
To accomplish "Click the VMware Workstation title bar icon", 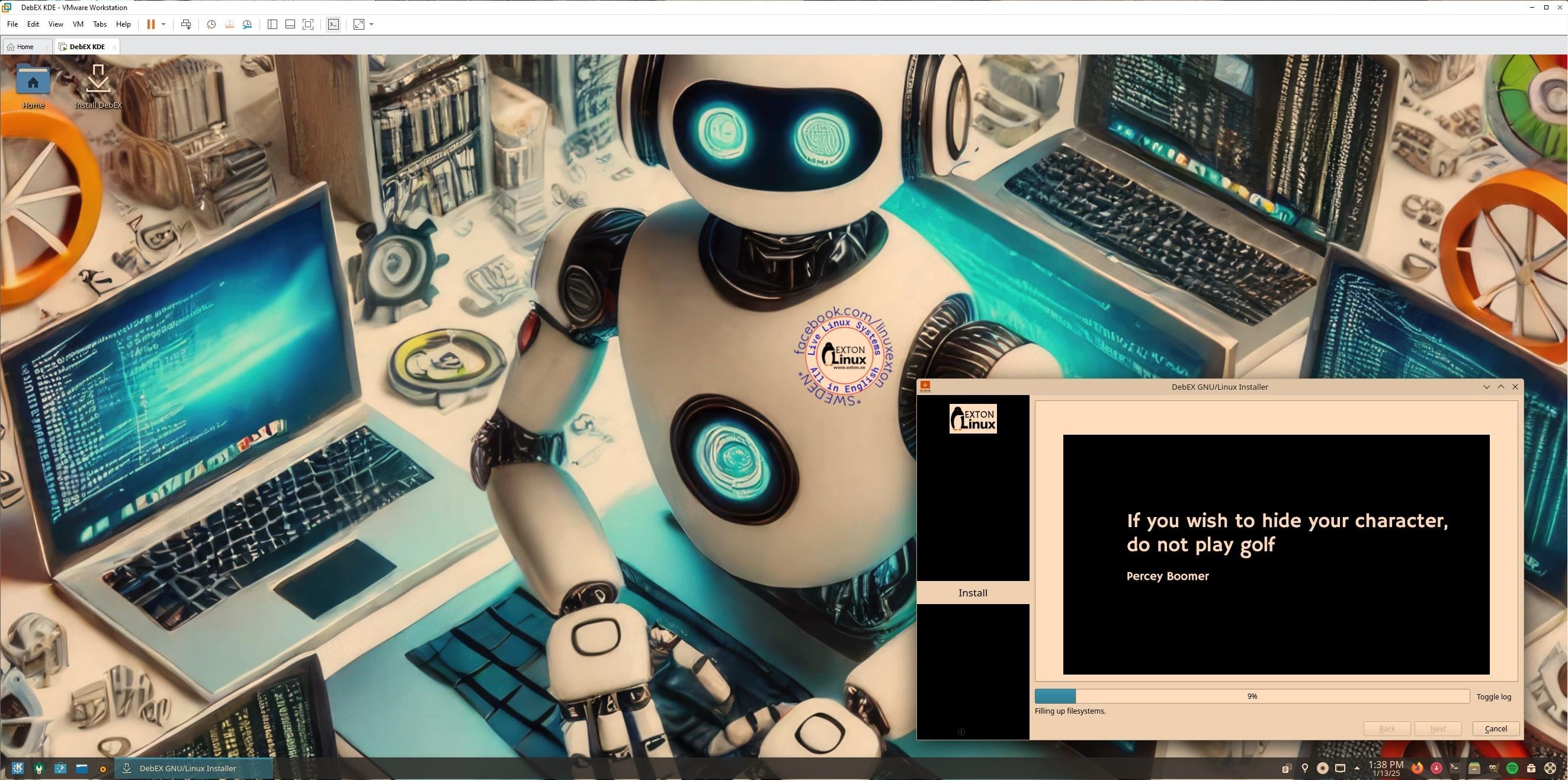I will point(7,7).
